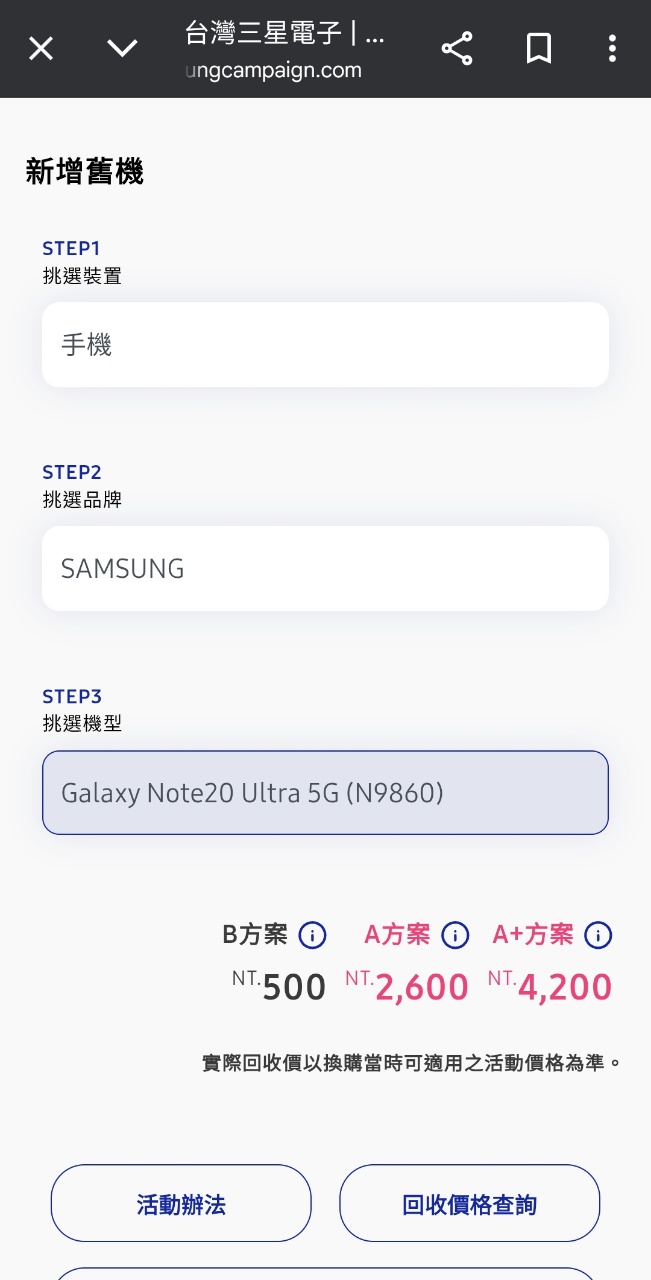651x1280 pixels.
Task: Open the STEP2 brand dropdown showing SAMSUNG
Action: (325, 569)
